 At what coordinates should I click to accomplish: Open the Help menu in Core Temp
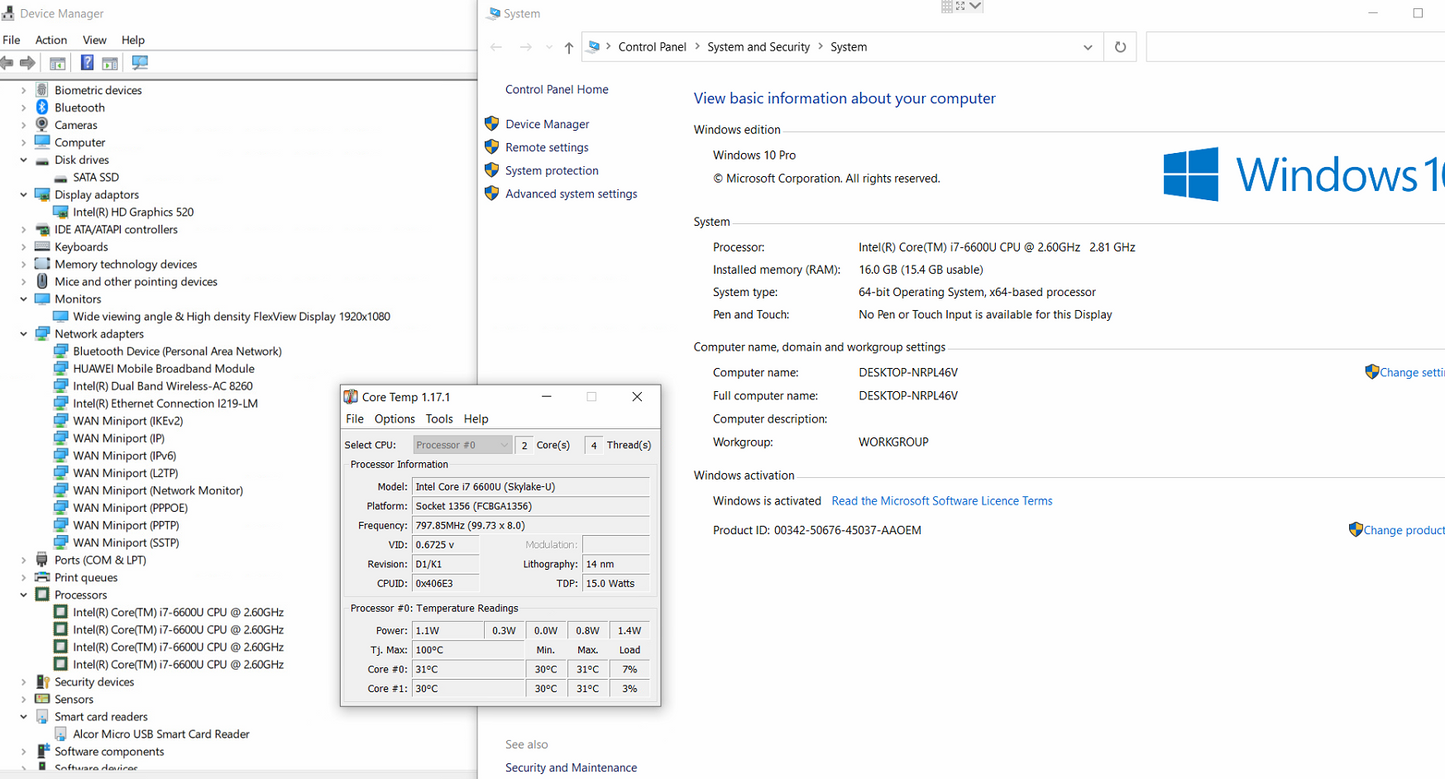click(x=476, y=419)
